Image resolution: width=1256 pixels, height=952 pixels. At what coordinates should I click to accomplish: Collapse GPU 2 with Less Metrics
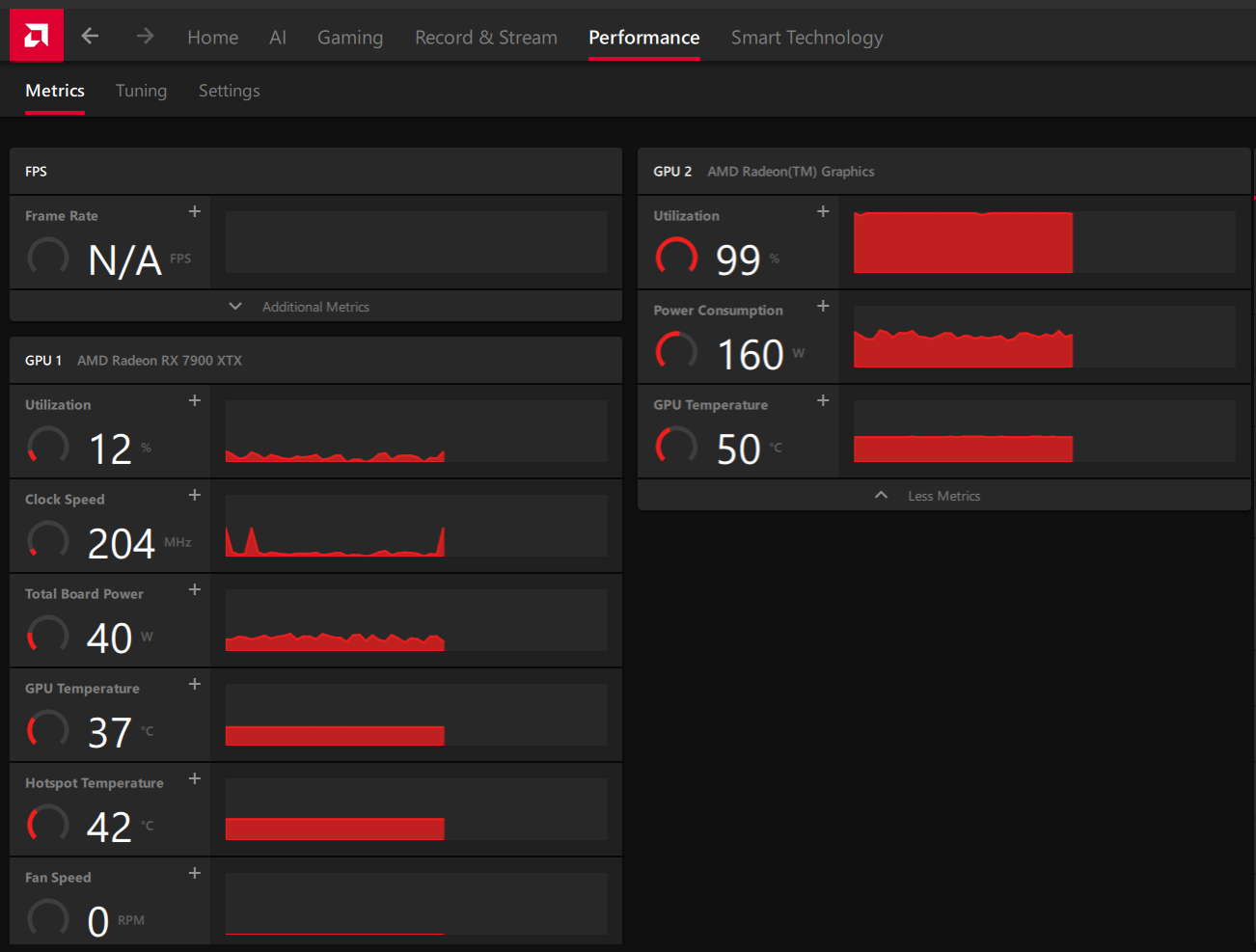click(944, 495)
